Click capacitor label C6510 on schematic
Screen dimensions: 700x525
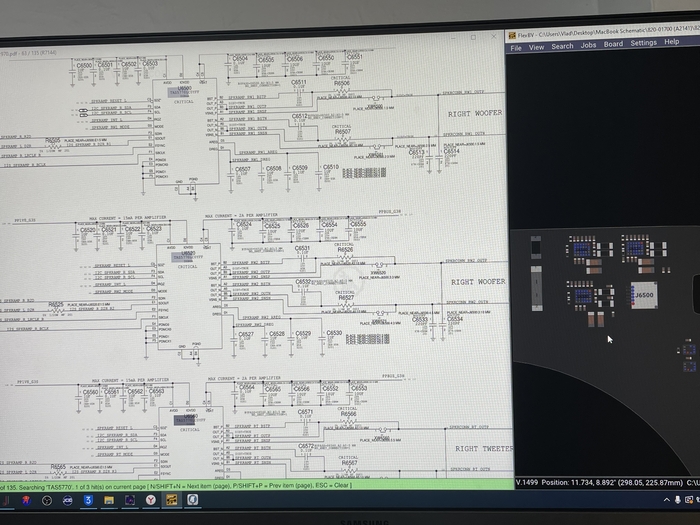click(331, 167)
